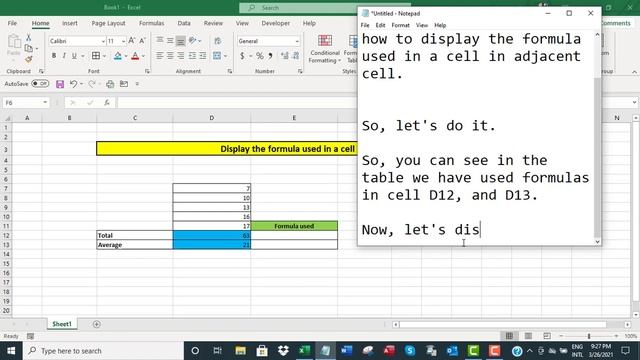The image size is (640, 360).
Task: Open the Insert ribbon tab
Action: tap(70, 23)
